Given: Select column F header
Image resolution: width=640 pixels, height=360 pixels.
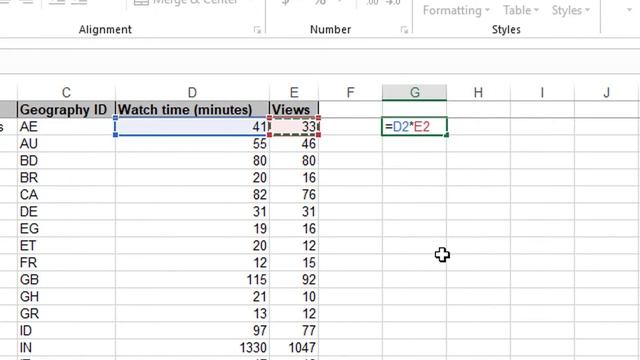Looking at the screenshot, I should click(x=350, y=93).
